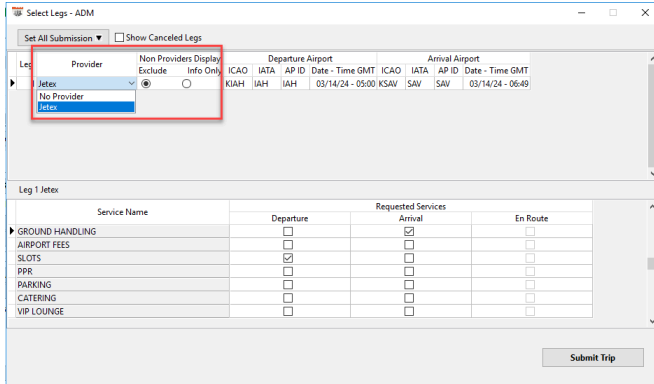Viewport: 654px width, 384px height.
Task: Click the Submit Trip button
Action: 593,358
